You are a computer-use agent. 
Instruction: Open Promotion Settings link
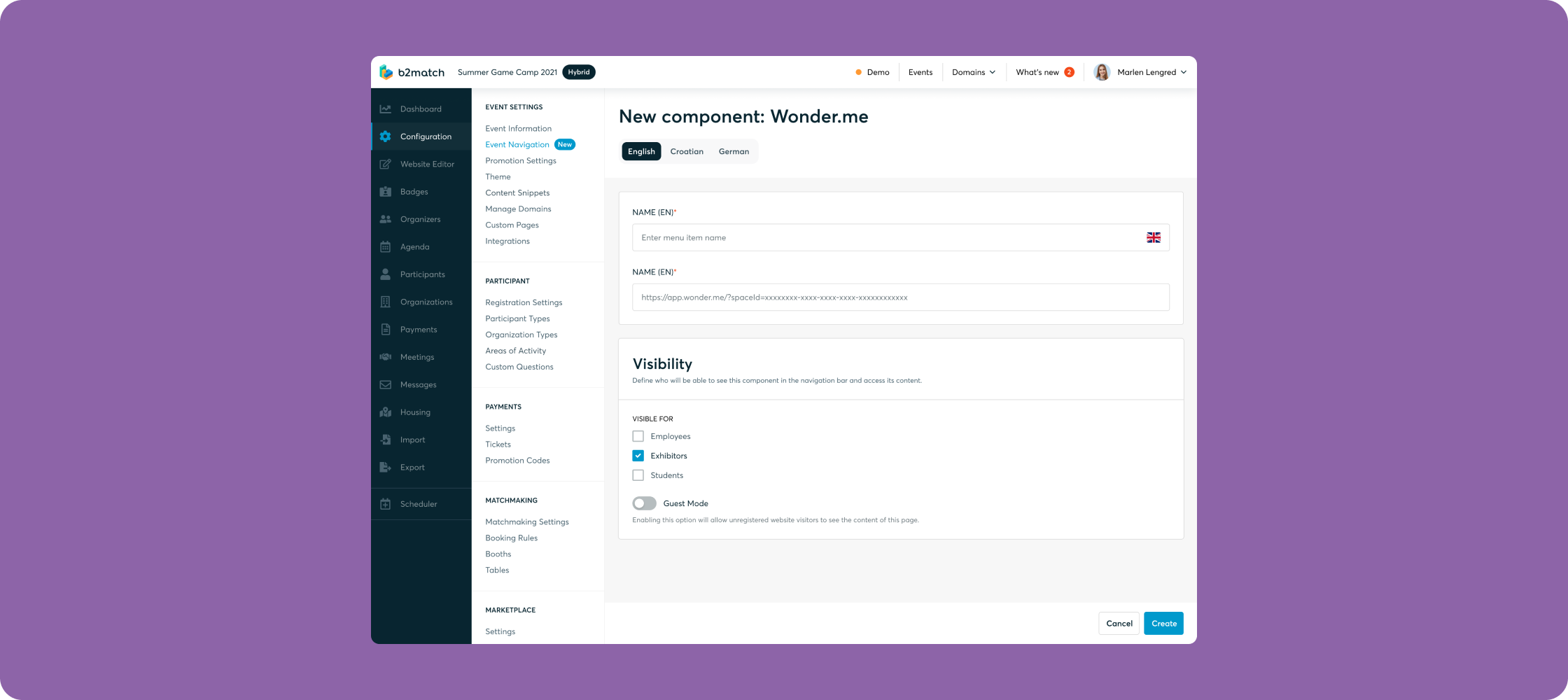coord(521,161)
